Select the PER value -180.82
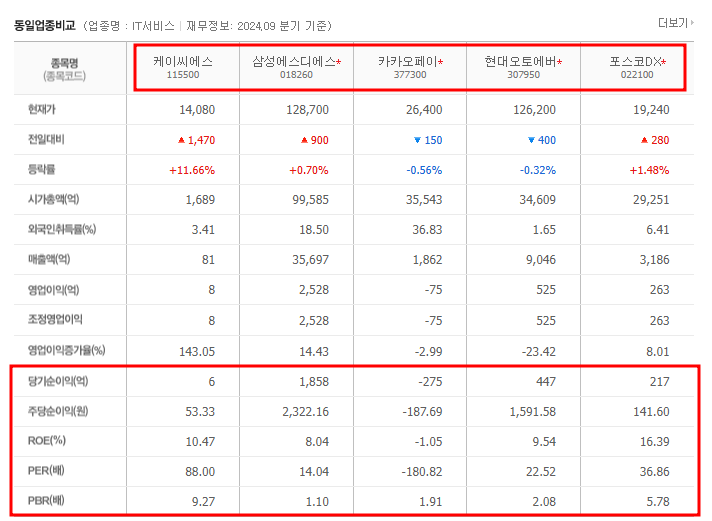 (422, 472)
